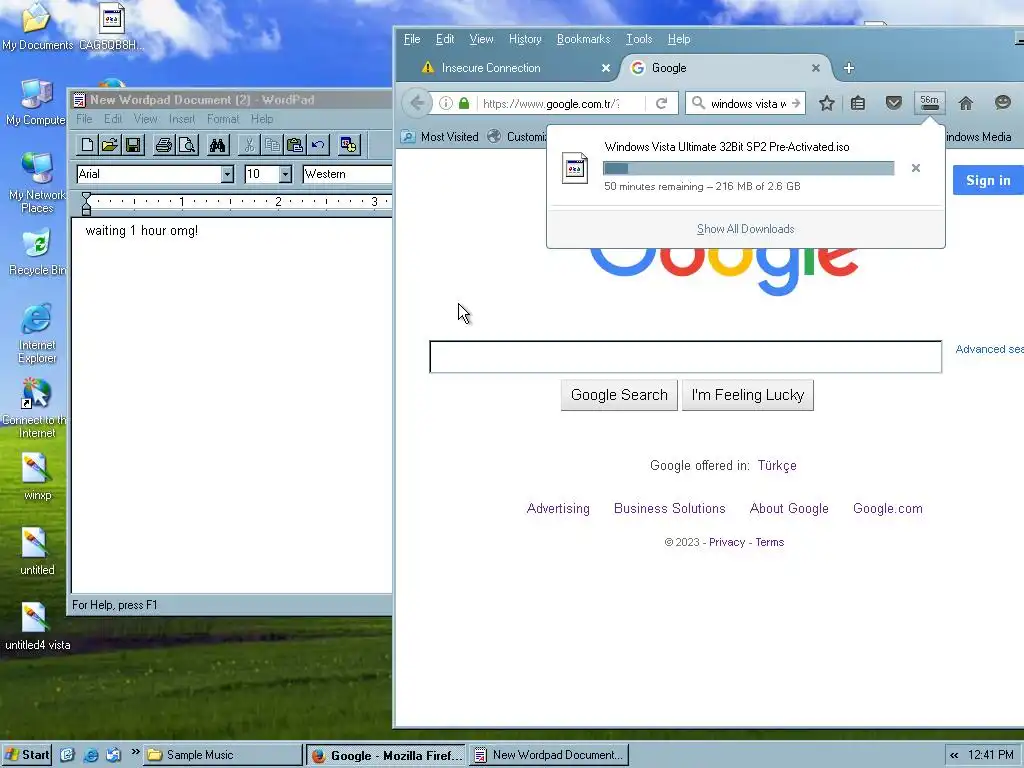
Task: Click the smiley face icon in Firefox
Action: click(1002, 103)
